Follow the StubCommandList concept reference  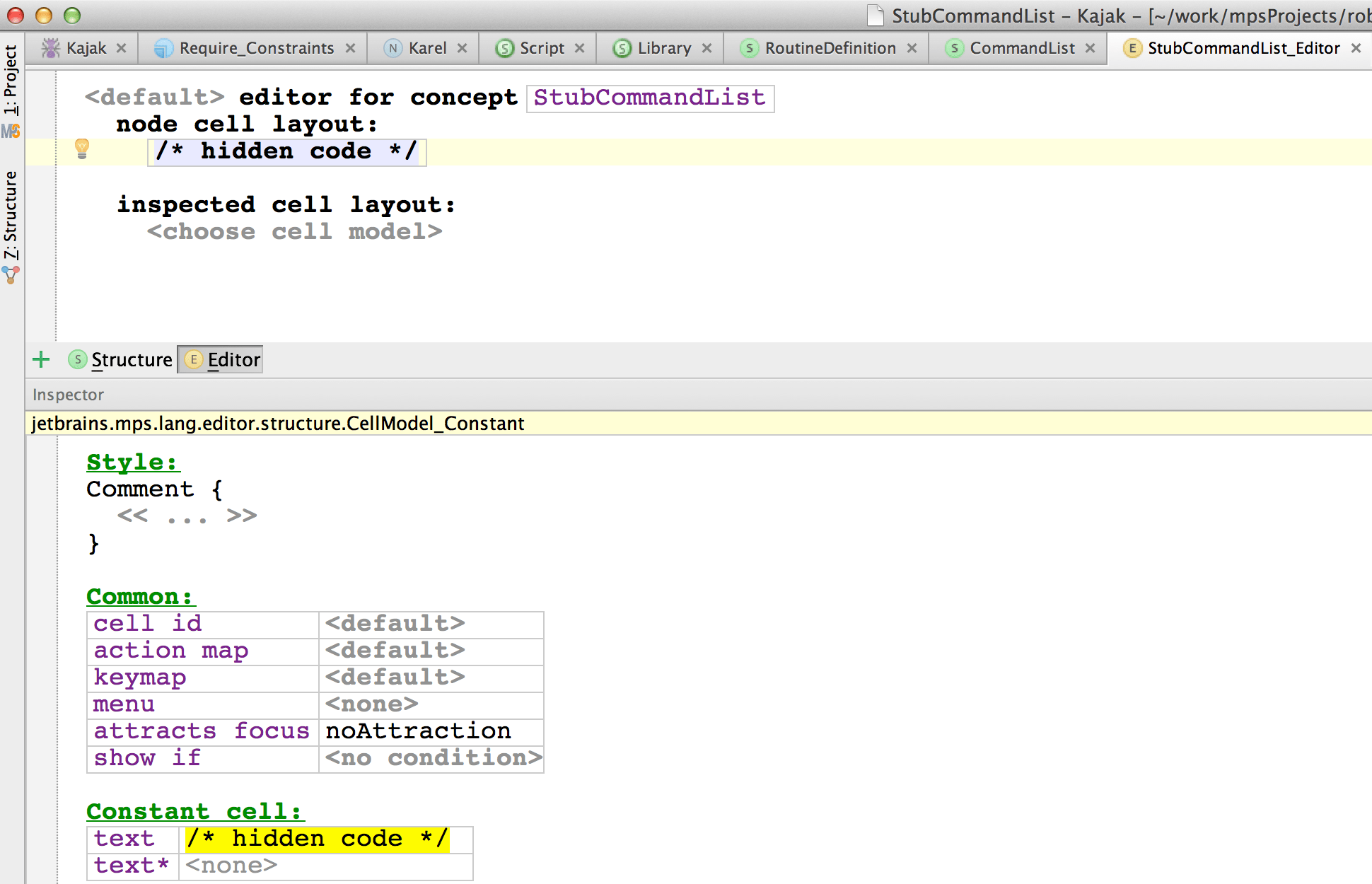(649, 98)
